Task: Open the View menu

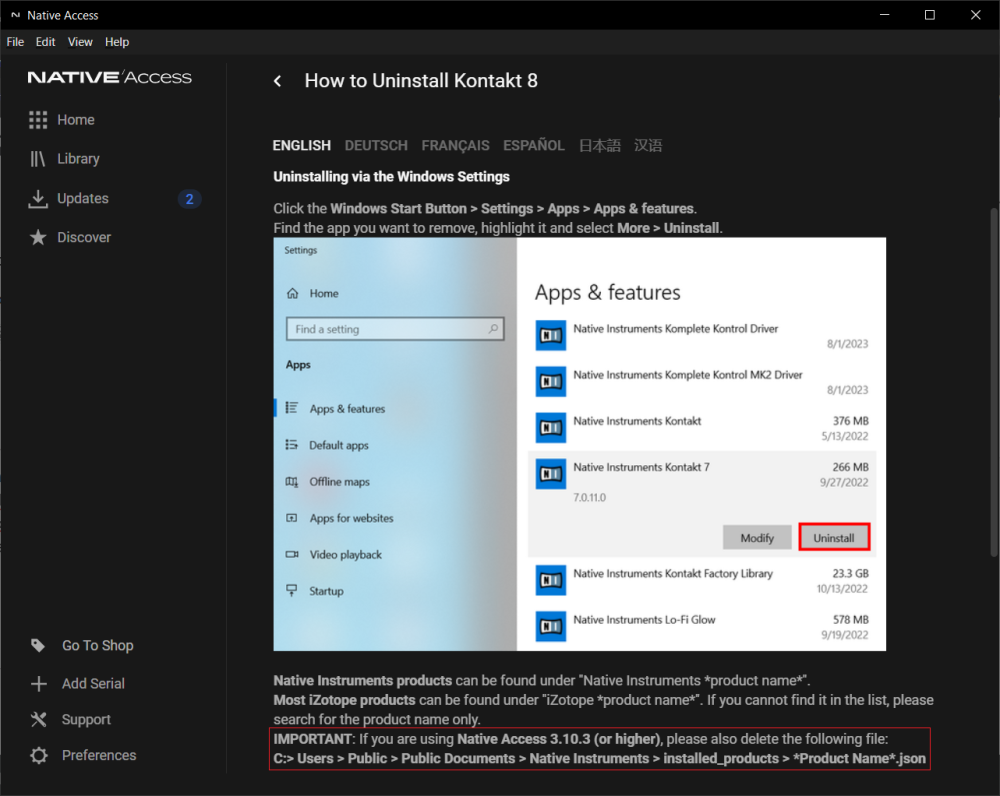Action: coord(80,42)
